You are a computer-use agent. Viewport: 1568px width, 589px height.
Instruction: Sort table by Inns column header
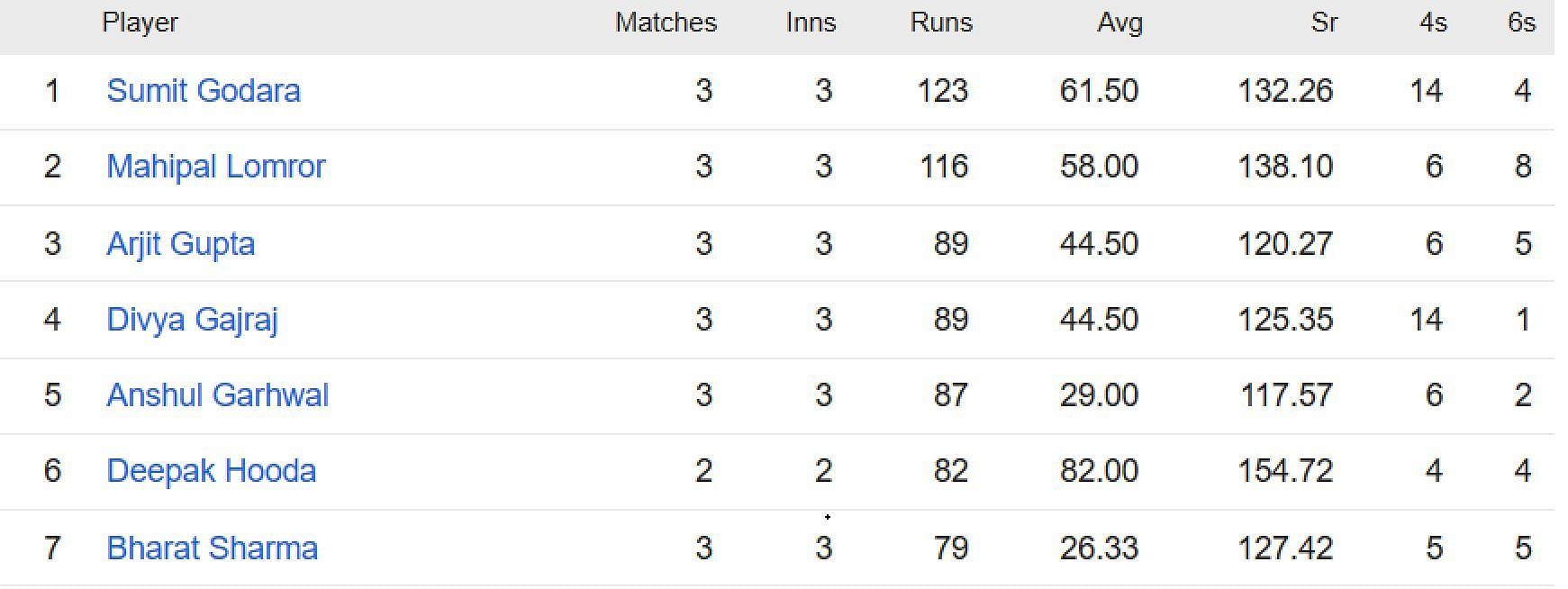click(811, 23)
